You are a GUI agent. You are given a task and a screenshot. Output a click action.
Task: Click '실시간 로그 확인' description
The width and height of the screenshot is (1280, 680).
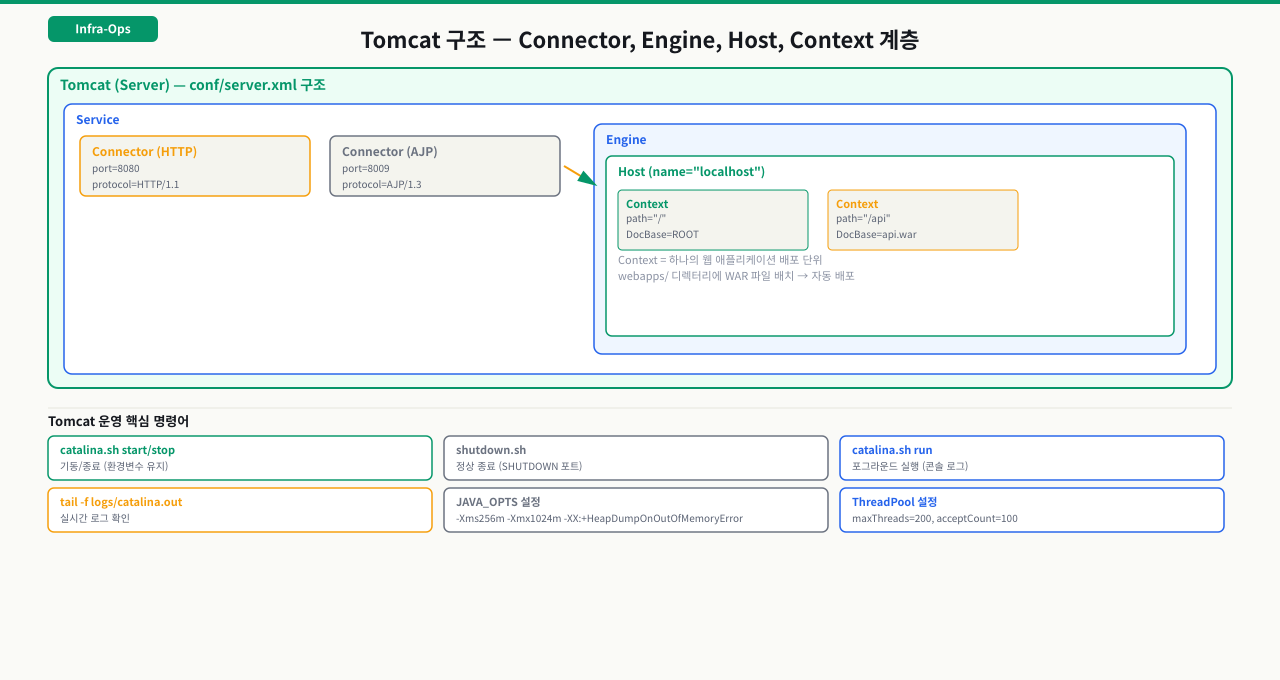click(x=95, y=518)
